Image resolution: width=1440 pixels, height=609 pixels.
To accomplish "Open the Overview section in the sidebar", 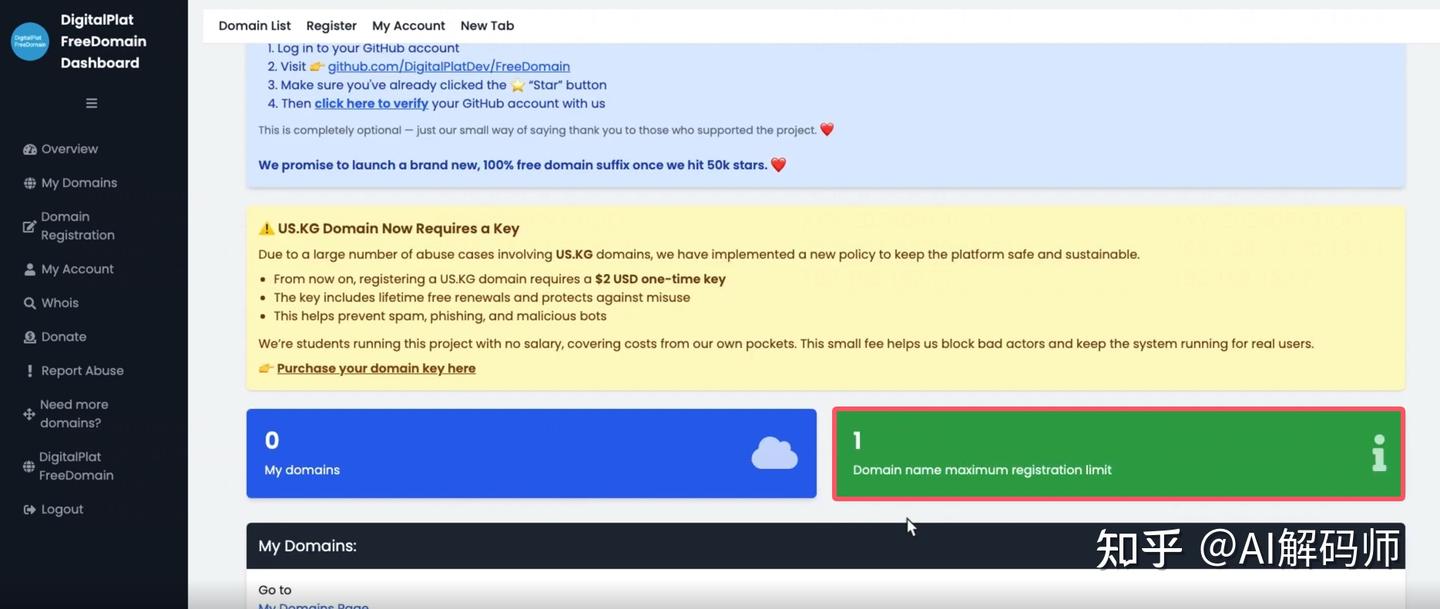I will (27, 148).
